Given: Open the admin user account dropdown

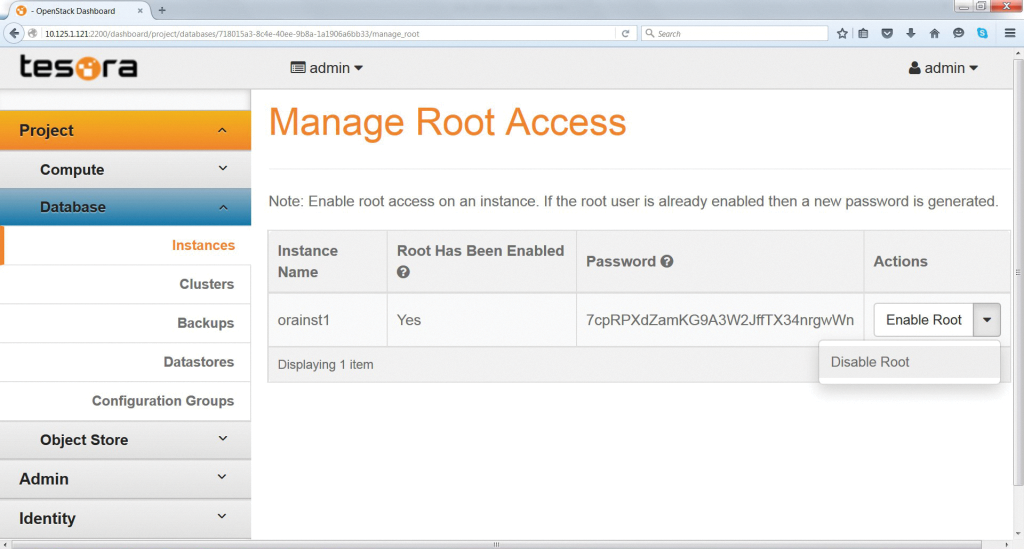Looking at the screenshot, I should [x=943, y=68].
